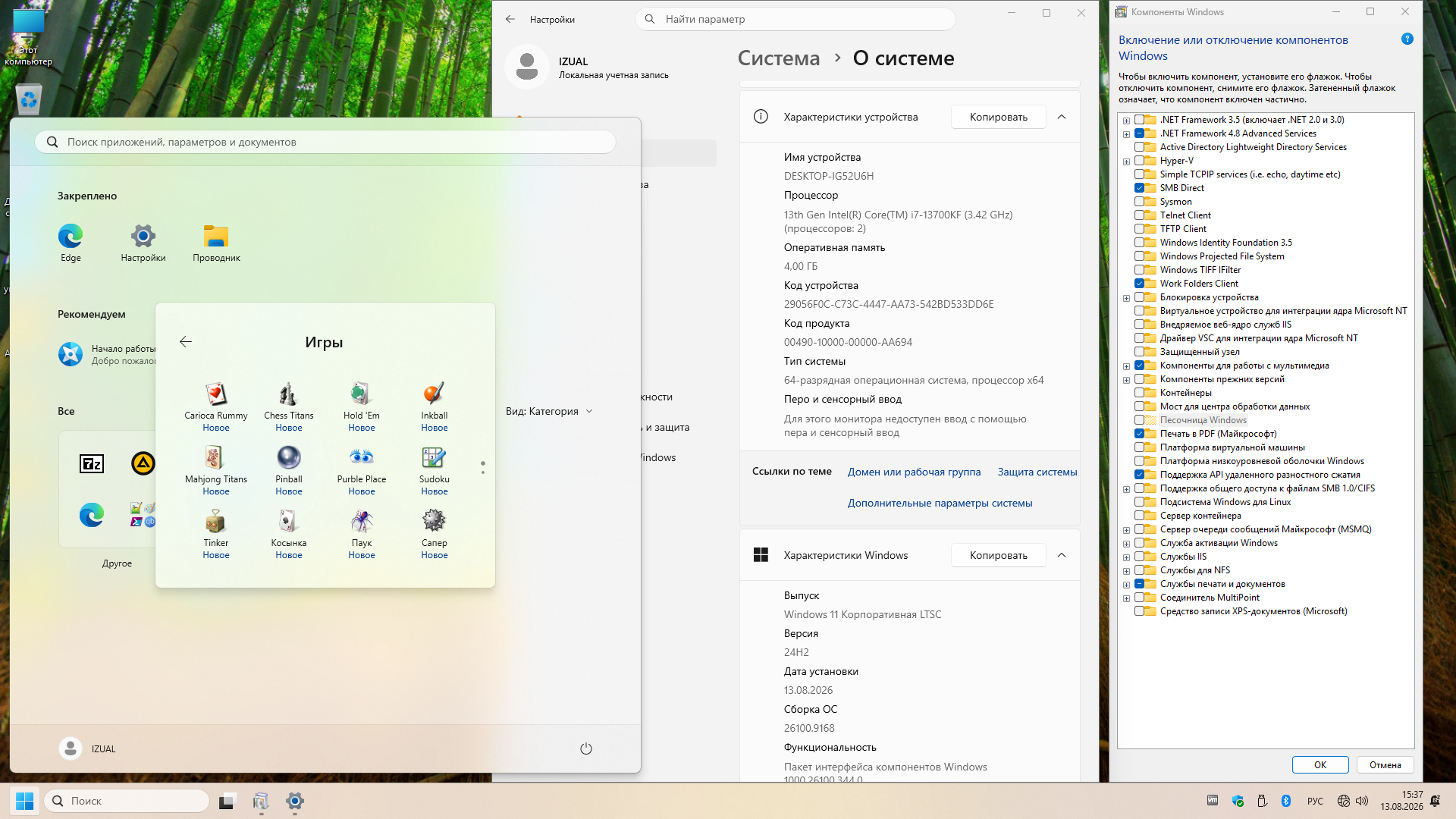1456x819 pixels.
Task: Collapse Характеристики Windows section
Action: (x=1062, y=555)
